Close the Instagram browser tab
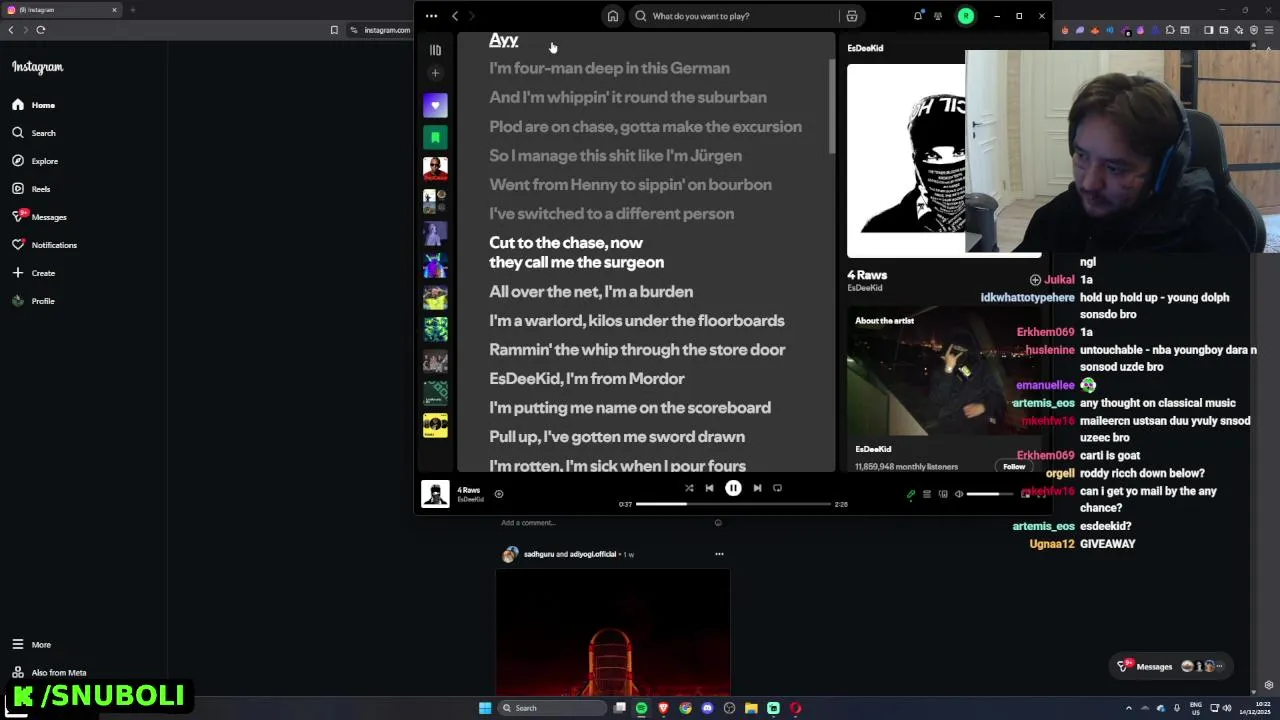The image size is (1280, 720). click(114, 10)
